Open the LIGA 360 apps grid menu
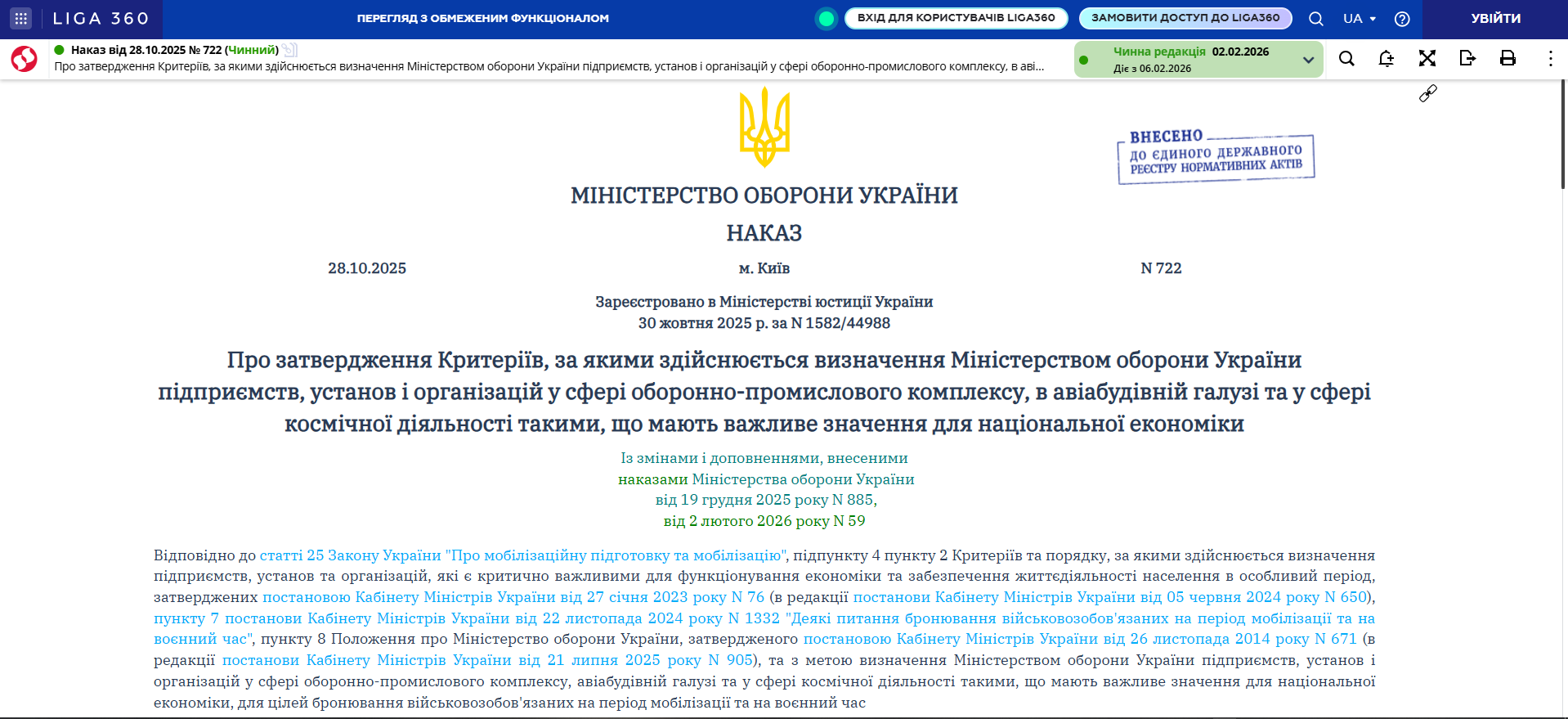 [x=21, y=18]
